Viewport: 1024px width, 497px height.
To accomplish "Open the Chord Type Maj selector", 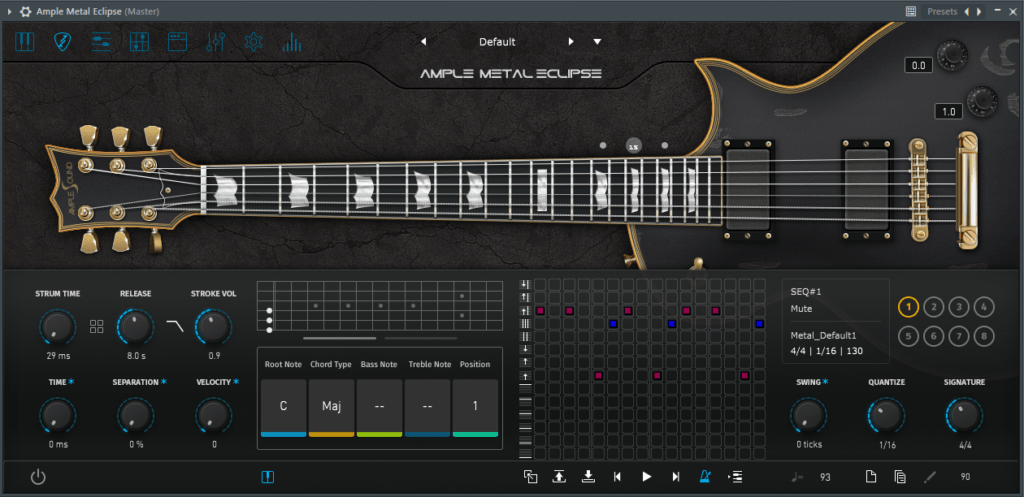I will click(332, 408).
